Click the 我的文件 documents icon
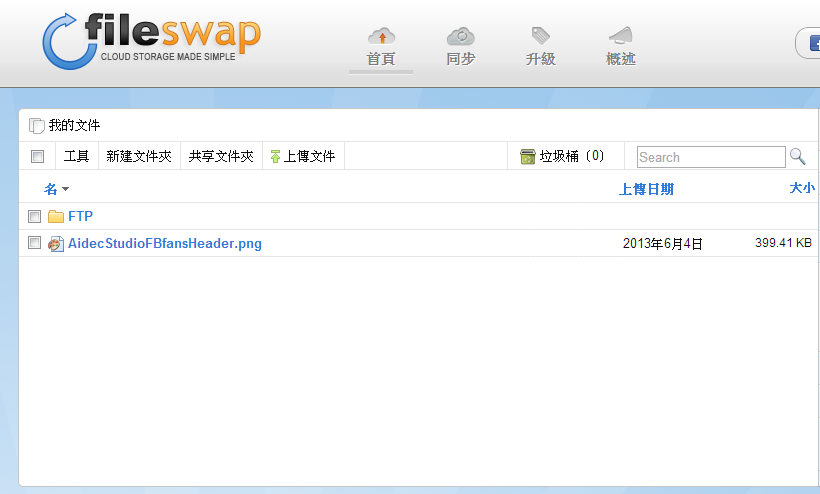The height and width of the screenshot is (494, 820). click(37, 125)
